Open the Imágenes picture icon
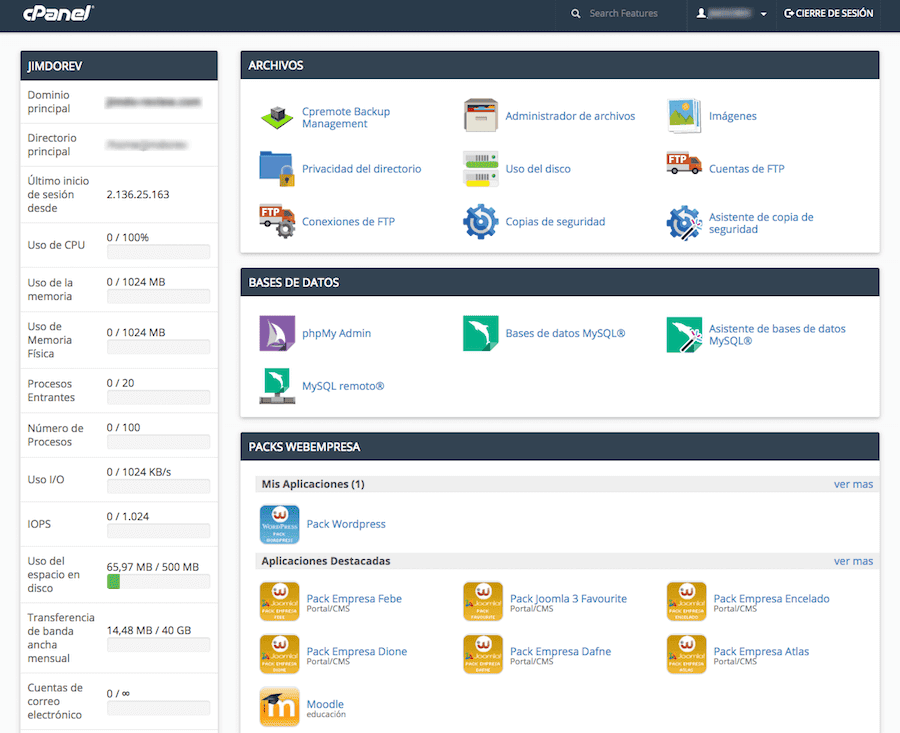This screenshot has width=900, height=733. pyautogui.click(x=684, y=115)
